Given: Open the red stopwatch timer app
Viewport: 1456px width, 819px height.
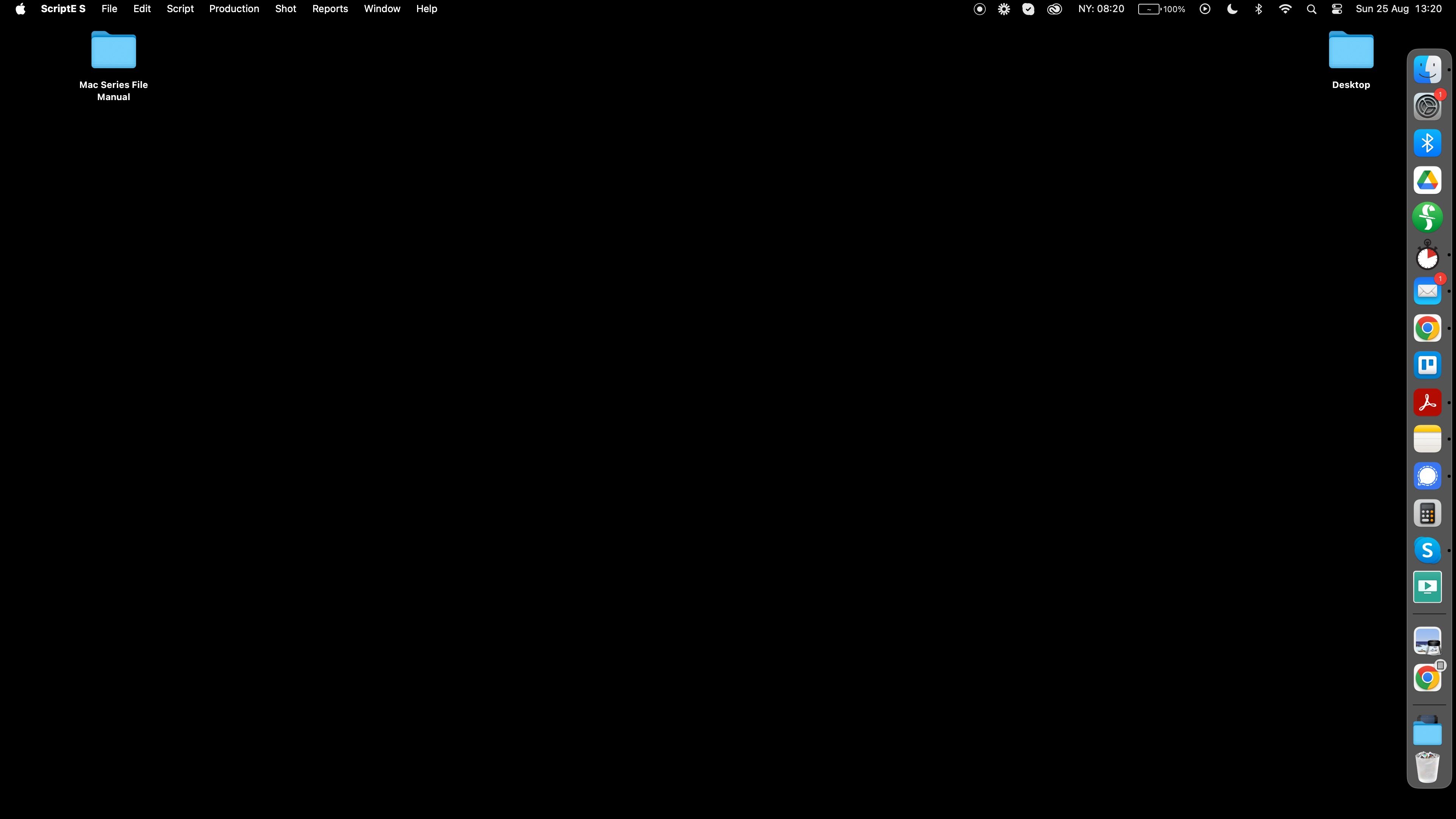Looking at the screenshot, I should [x=1427, y=256].
